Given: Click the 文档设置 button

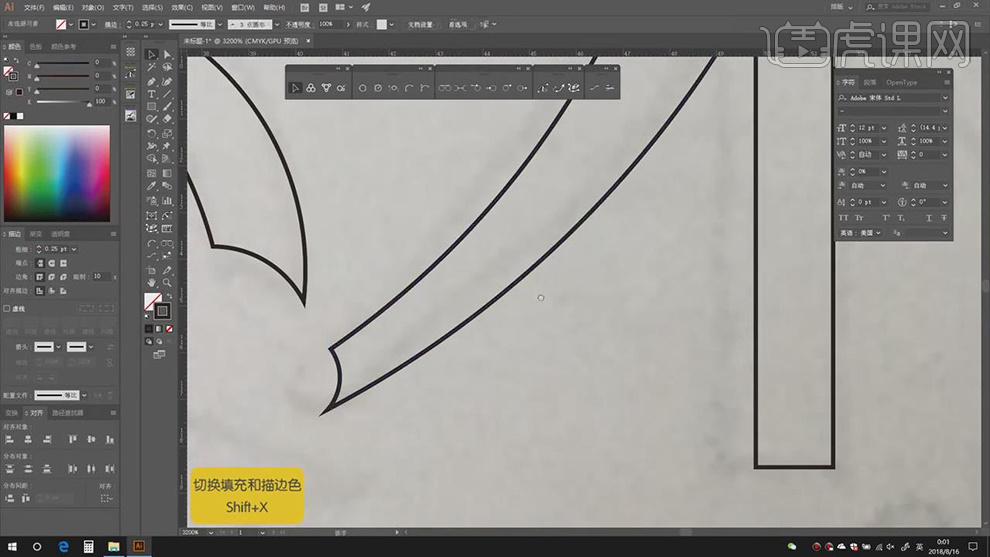Looking at the screenshot, I should pyautogui.click(x=419, y=24).
